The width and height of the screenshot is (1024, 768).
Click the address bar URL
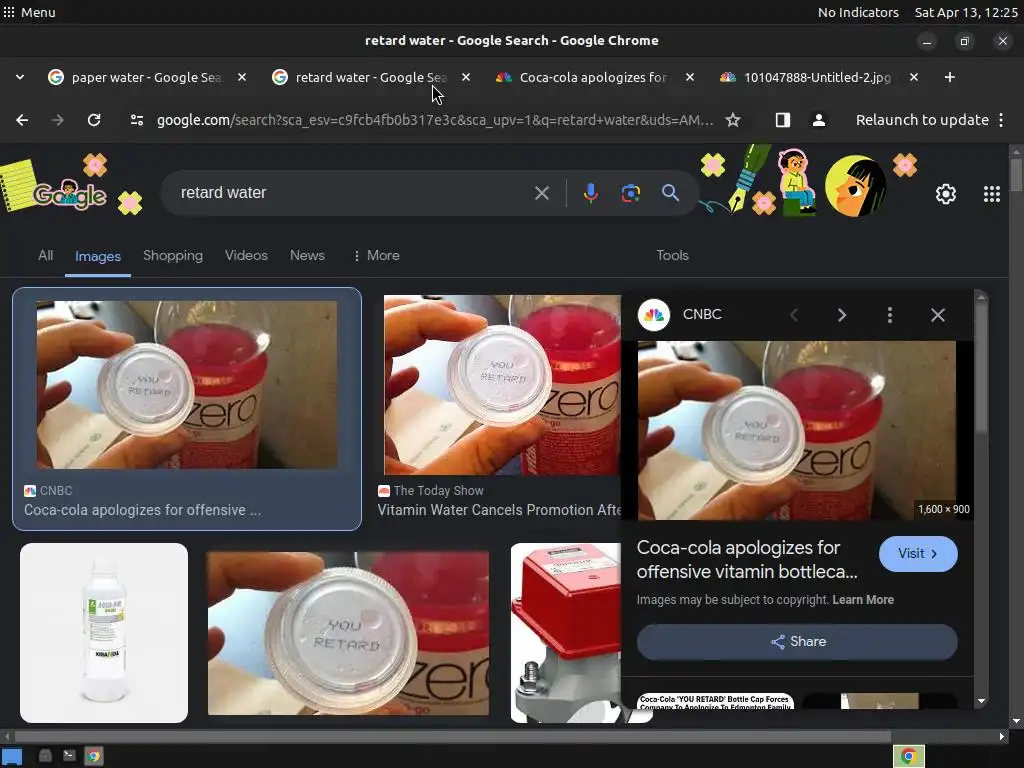(434, 120)
